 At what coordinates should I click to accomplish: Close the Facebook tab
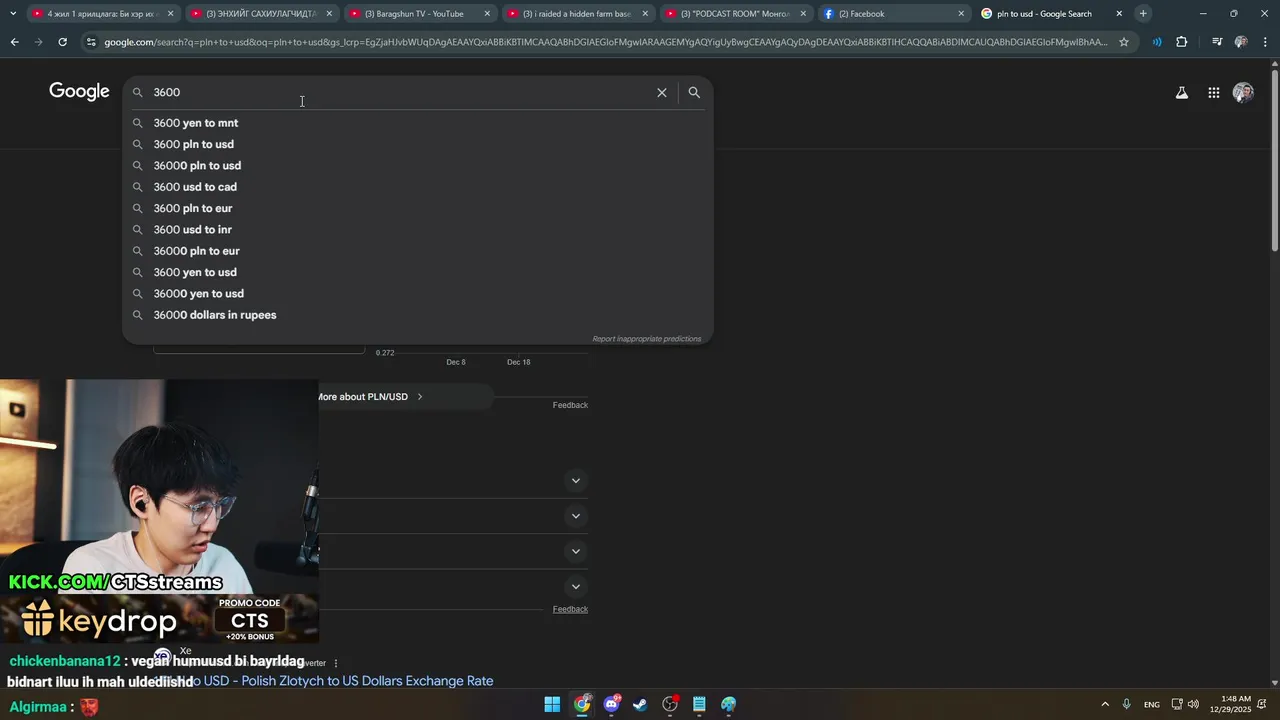961,14
